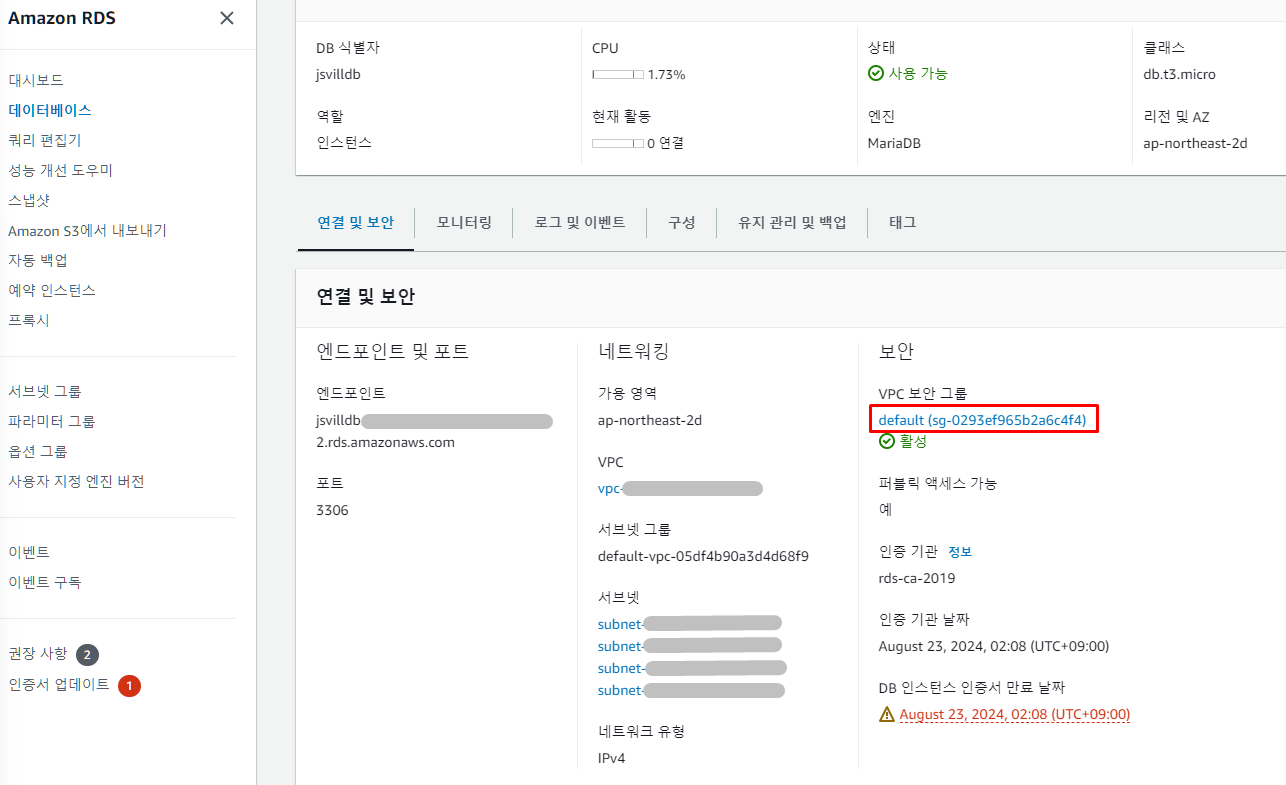Click the 현재 활동 connections bar

(x=618, y=143)
